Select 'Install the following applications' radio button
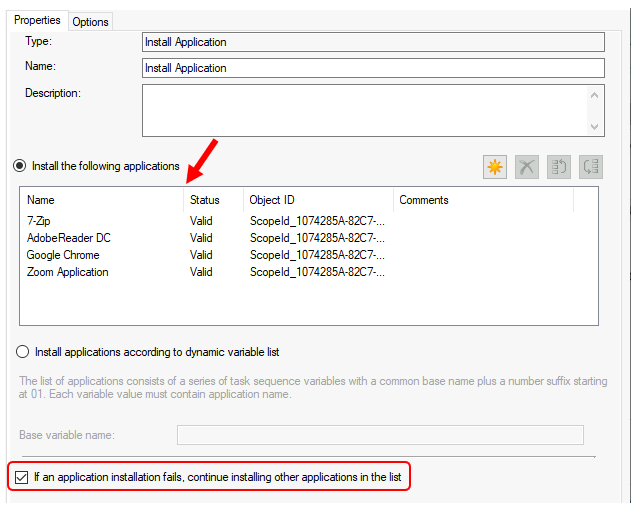The width and height of the screenshot is (637, 509). click(x=20, y=166)
